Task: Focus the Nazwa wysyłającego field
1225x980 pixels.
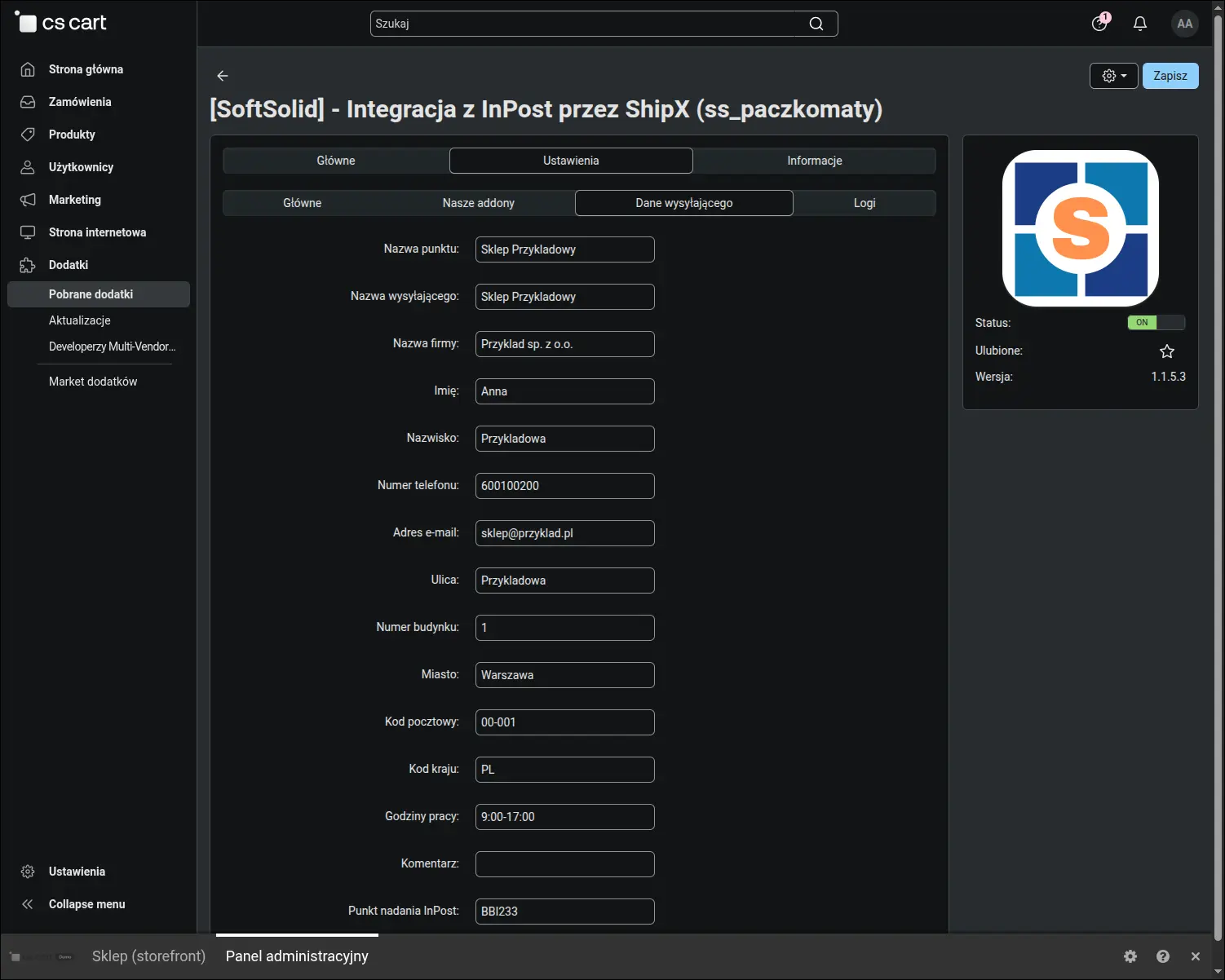Action: pos(565,297)
